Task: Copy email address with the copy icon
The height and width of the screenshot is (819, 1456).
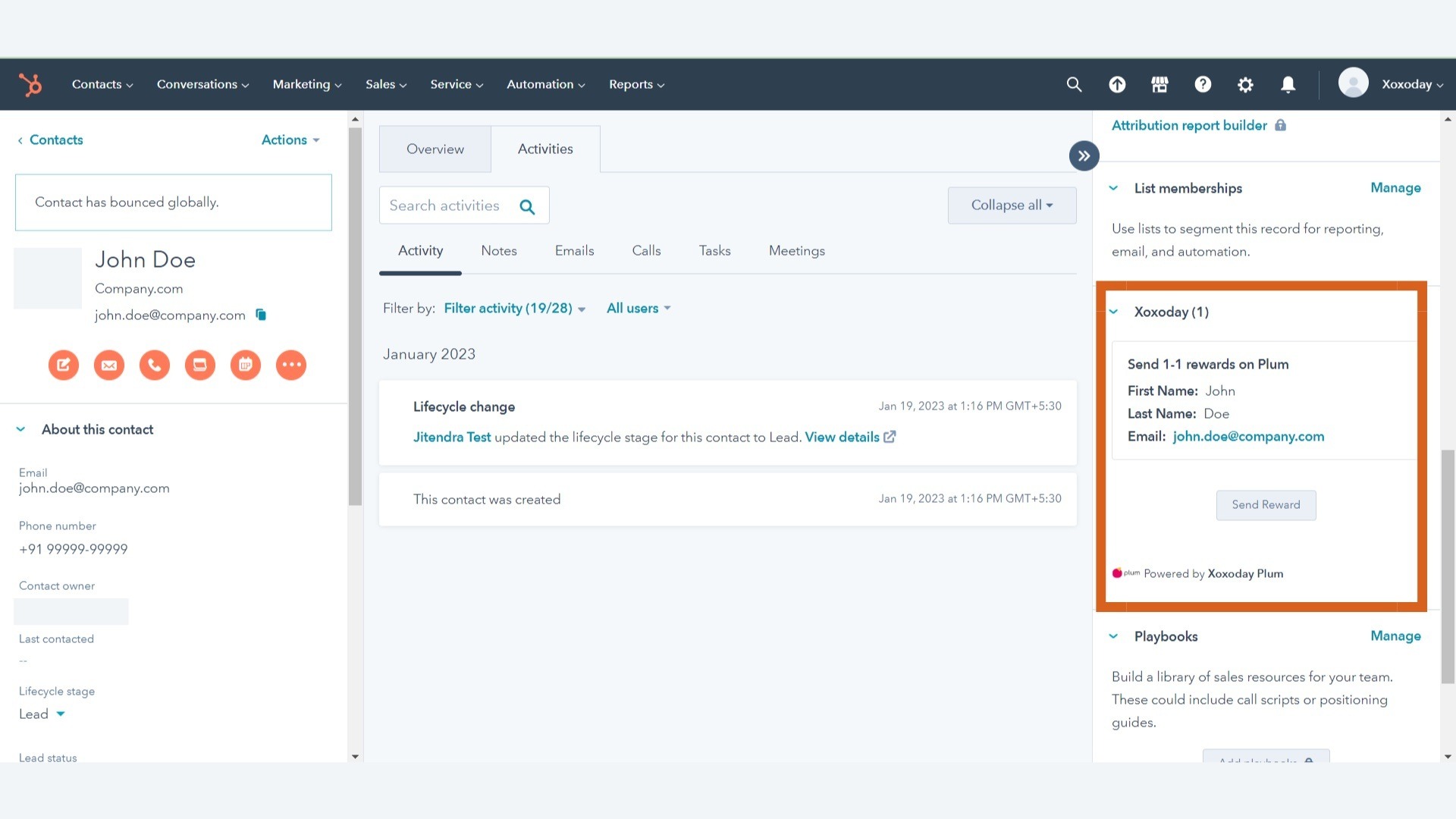Action: [261, 315]
